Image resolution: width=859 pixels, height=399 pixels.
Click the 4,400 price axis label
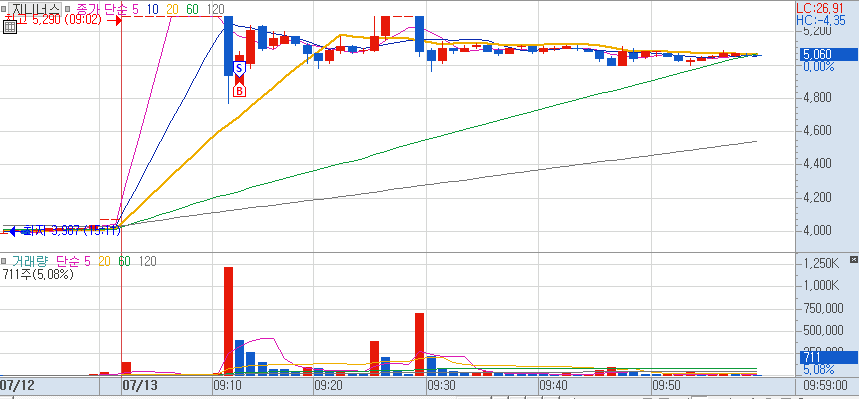point(817,163)
